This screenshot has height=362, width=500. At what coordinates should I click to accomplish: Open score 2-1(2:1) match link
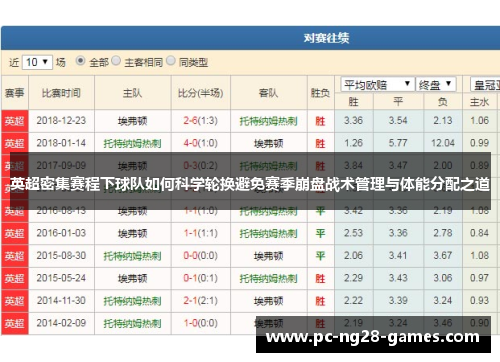200,301
